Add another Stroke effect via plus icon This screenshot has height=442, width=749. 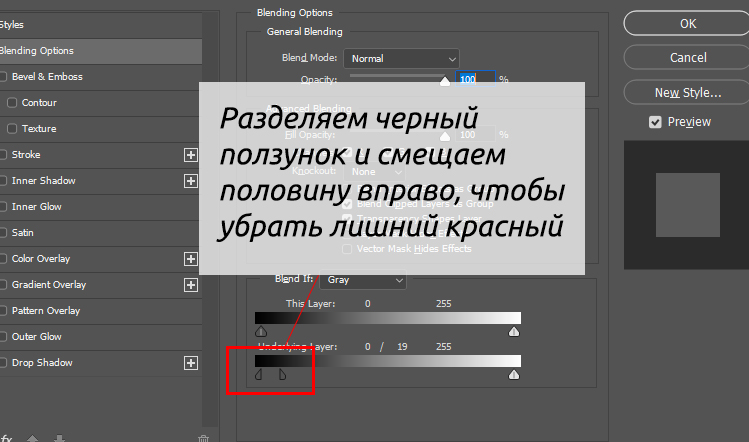tap(191, 155)
